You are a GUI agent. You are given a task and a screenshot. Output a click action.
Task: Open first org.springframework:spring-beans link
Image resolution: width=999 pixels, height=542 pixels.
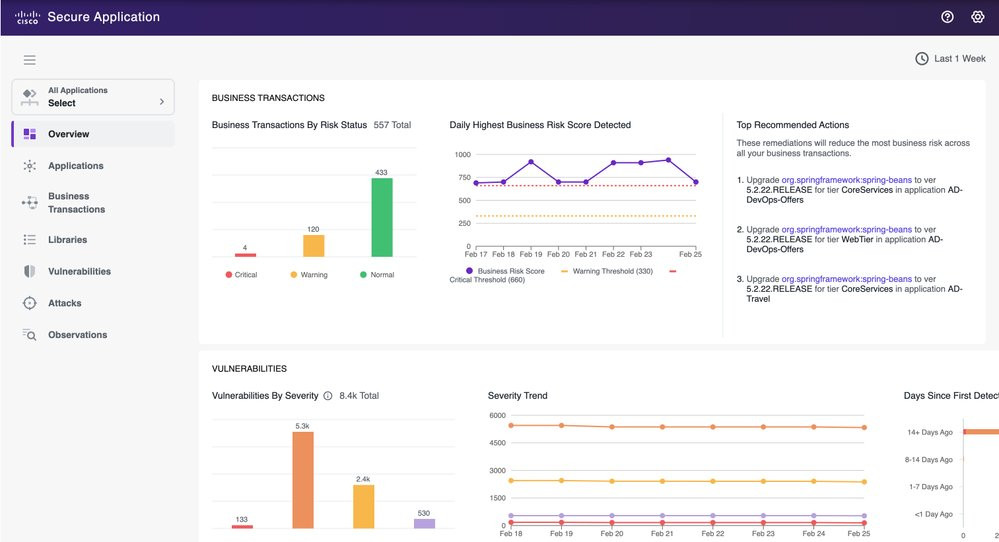847,180
